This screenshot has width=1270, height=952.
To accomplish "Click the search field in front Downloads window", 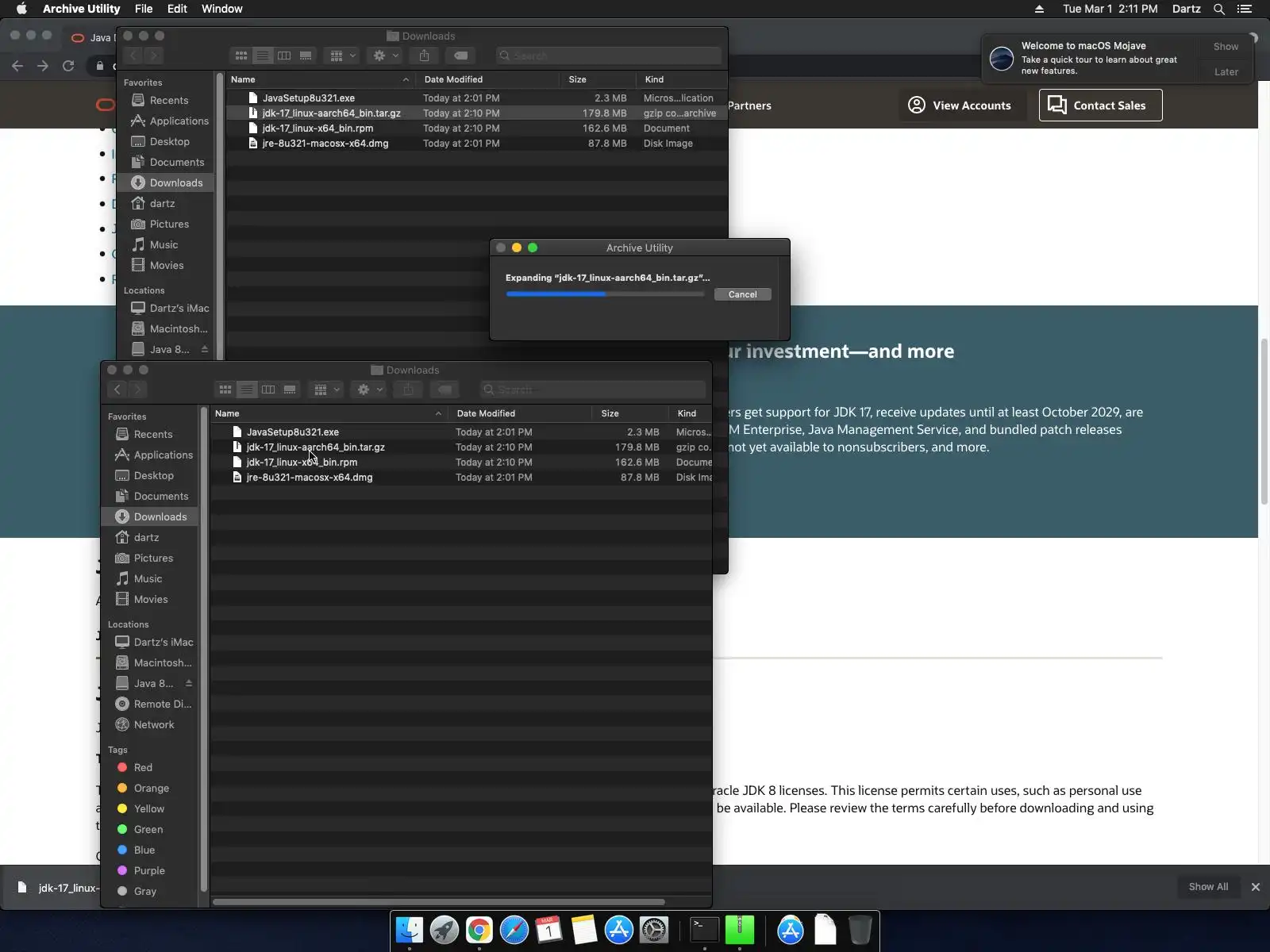I will (593, 390).
